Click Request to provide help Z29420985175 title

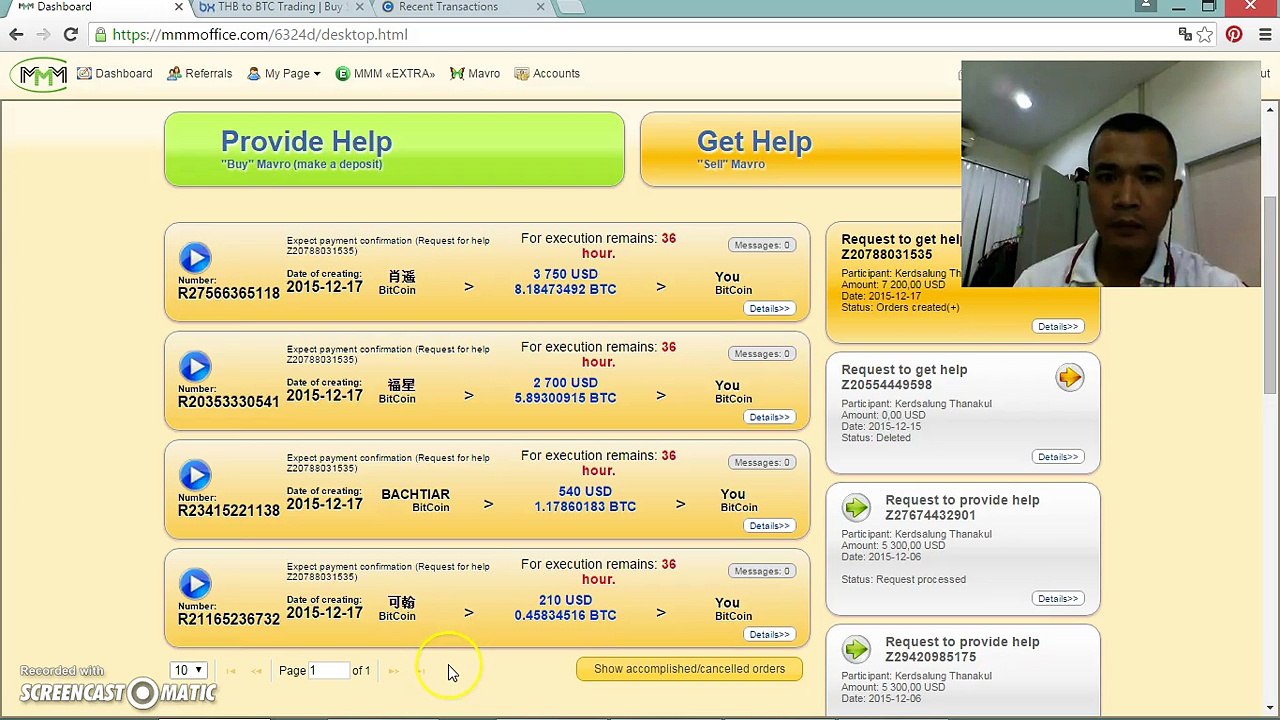[962, 649]
